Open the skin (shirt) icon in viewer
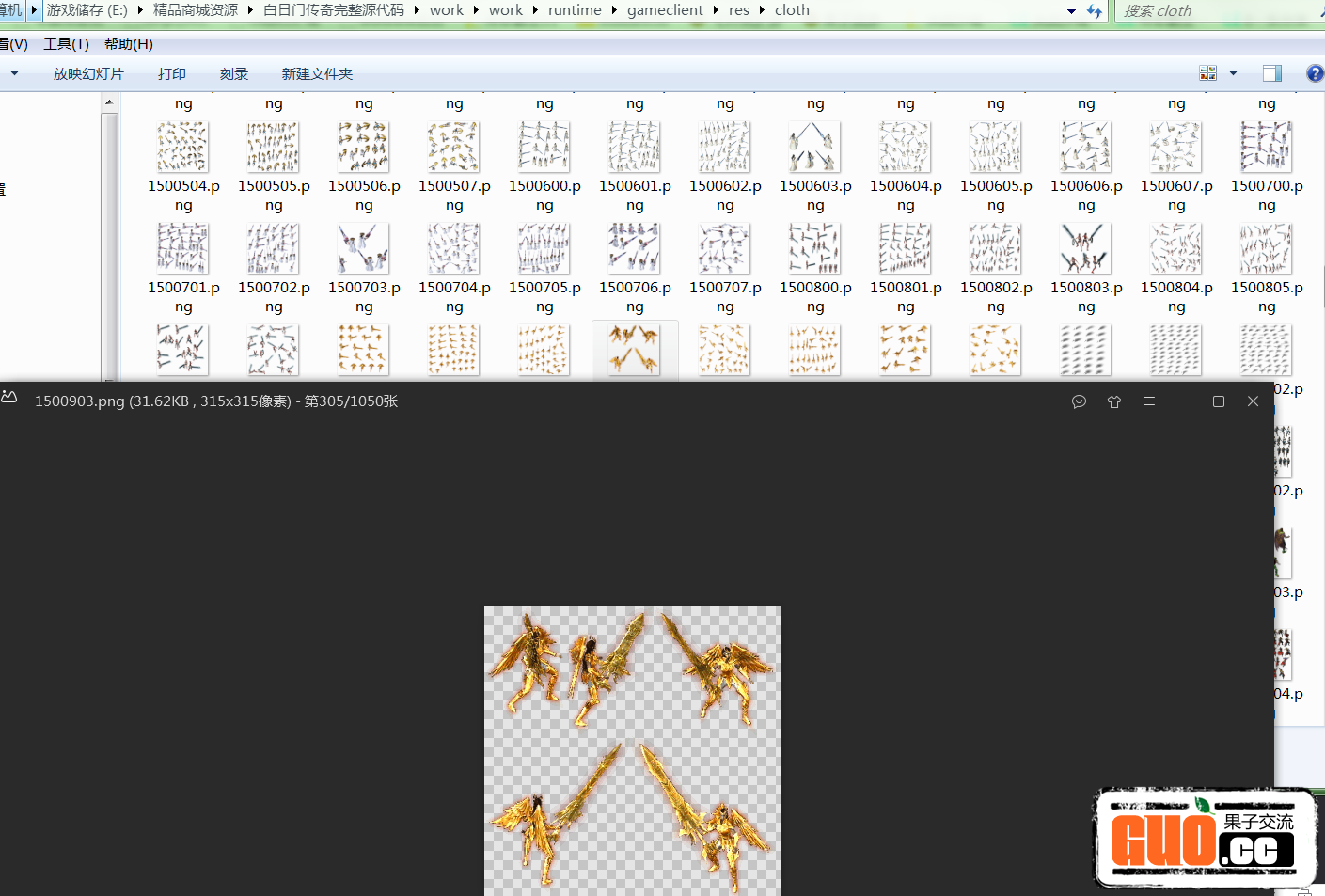The height and width of the screenshot is (896, 1325). (x=1114, y=401)
